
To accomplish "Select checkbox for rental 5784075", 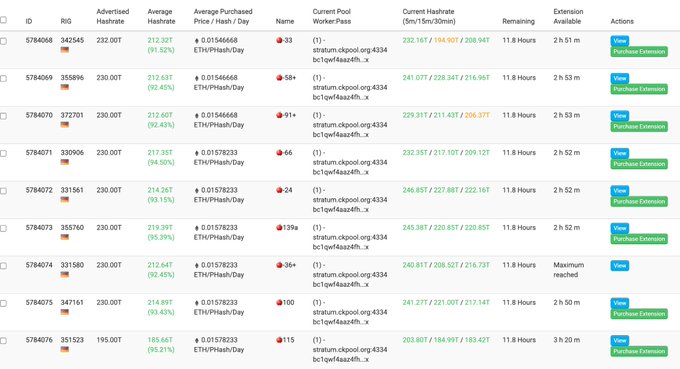I will point(3,304).
